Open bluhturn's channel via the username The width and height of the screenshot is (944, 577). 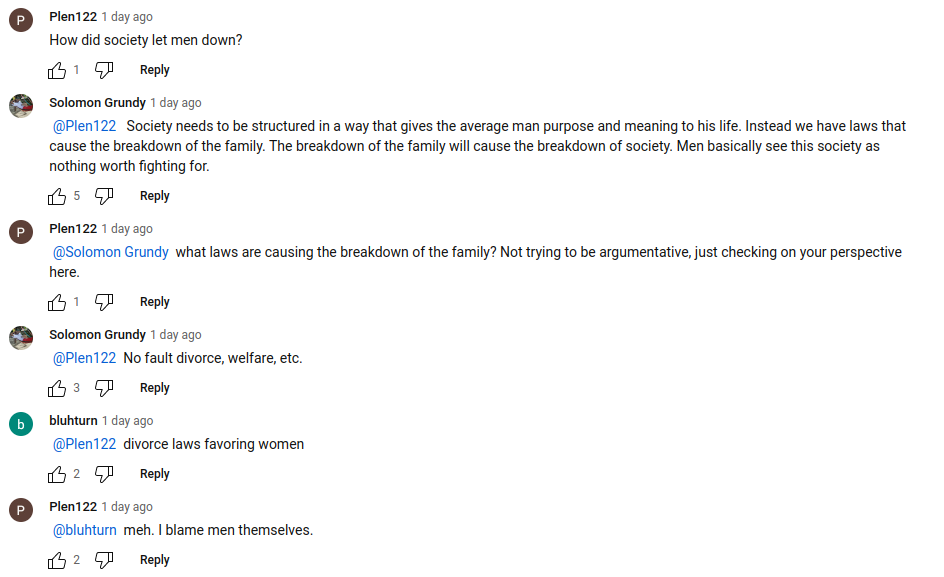[73, 421]
